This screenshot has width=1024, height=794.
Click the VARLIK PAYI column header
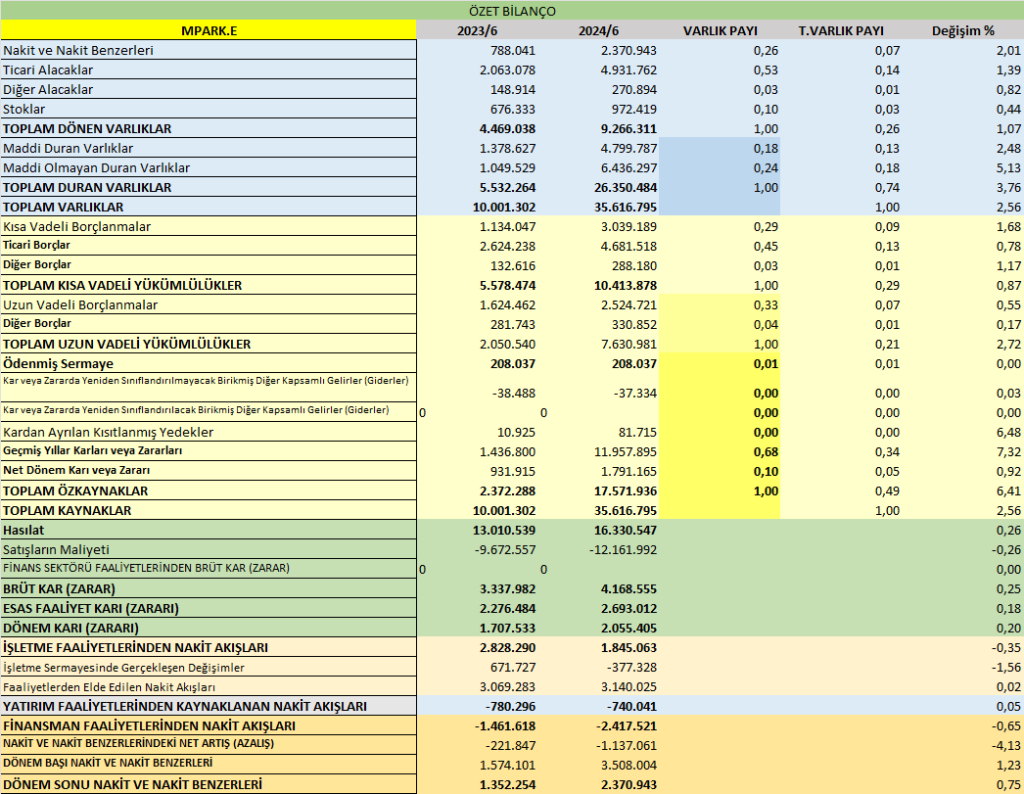pyautogui.click(x=720, y=31)
